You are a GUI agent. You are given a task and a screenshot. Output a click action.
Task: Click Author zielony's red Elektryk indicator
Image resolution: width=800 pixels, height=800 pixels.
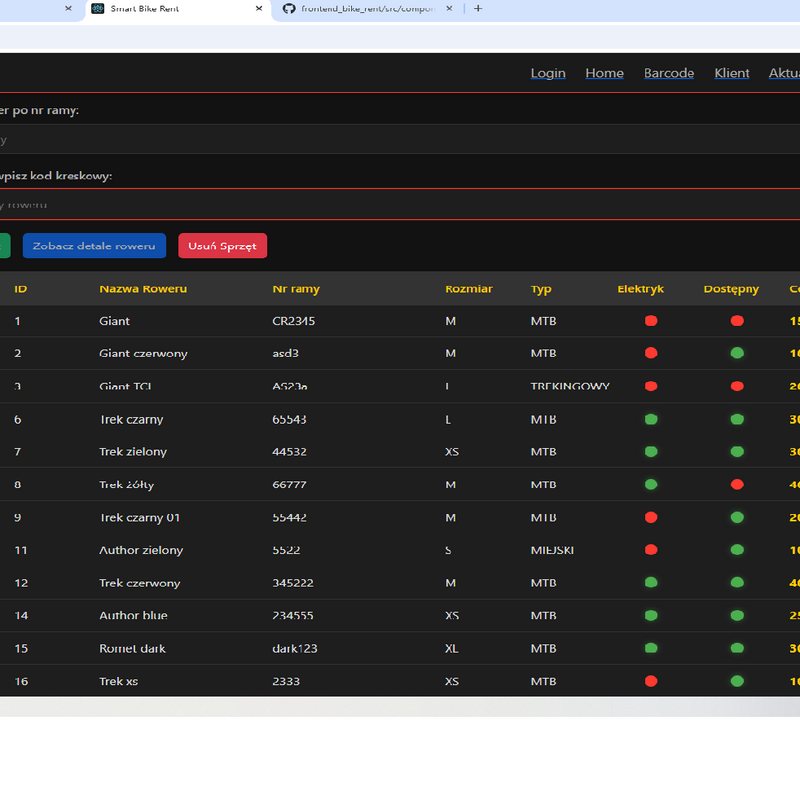(x=651, y=550)
